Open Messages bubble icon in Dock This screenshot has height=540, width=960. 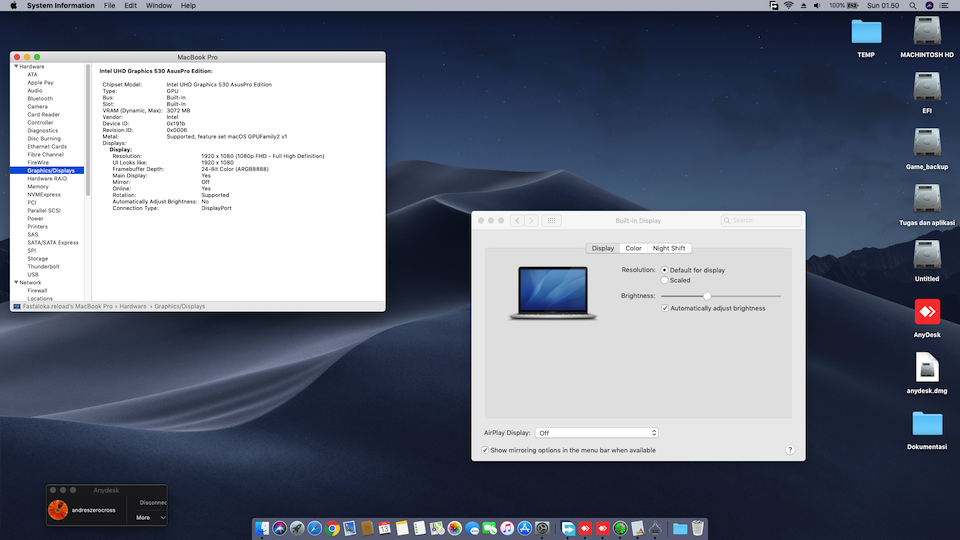click(472, 528)
